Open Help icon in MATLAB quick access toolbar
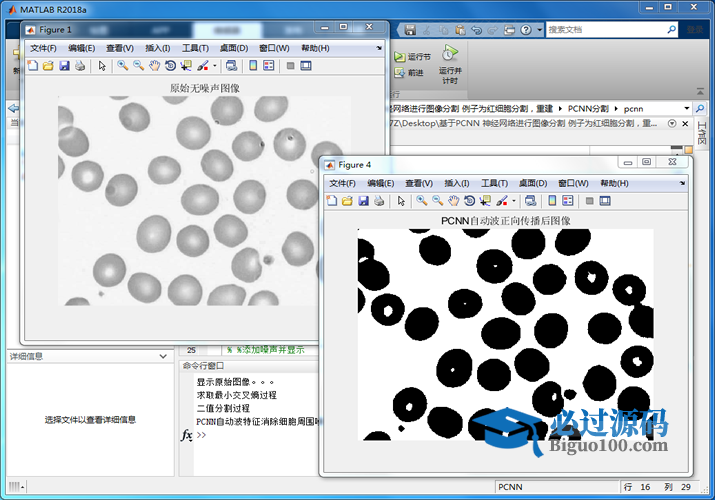Image resolution: width=715 pixels, height=500 pixels. tap(526, 30)
